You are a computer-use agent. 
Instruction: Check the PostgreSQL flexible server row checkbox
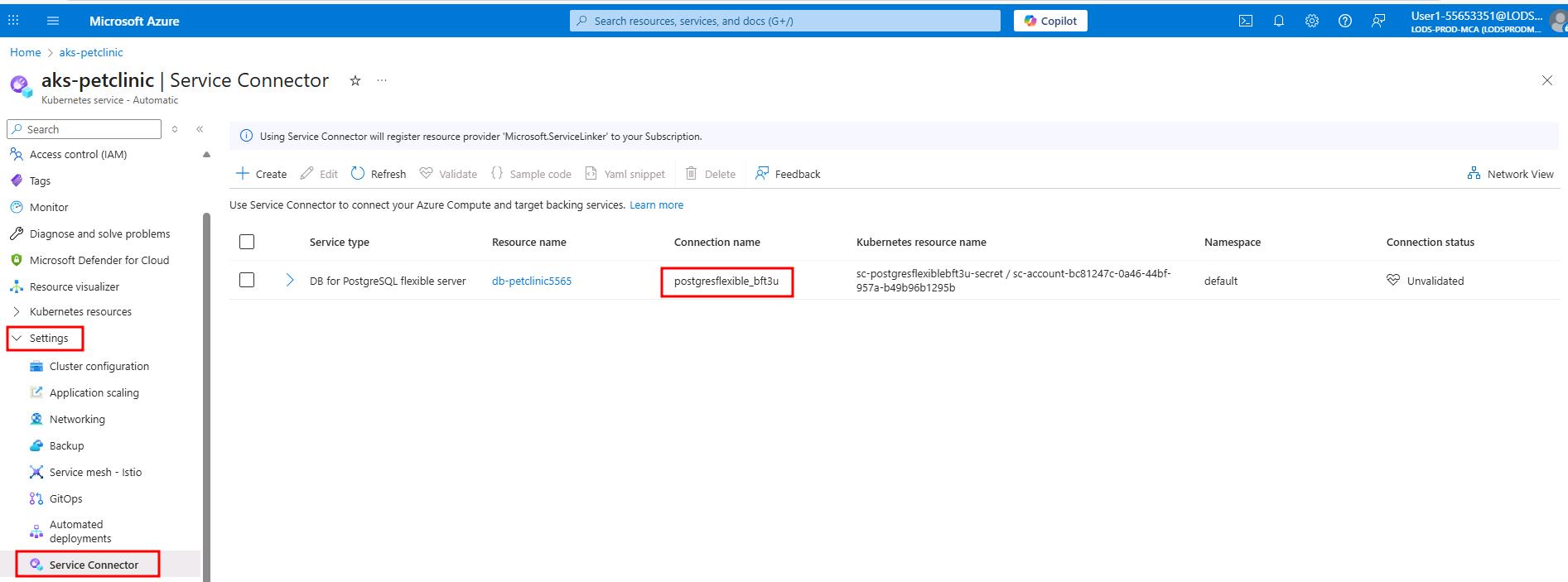(247, 280)
